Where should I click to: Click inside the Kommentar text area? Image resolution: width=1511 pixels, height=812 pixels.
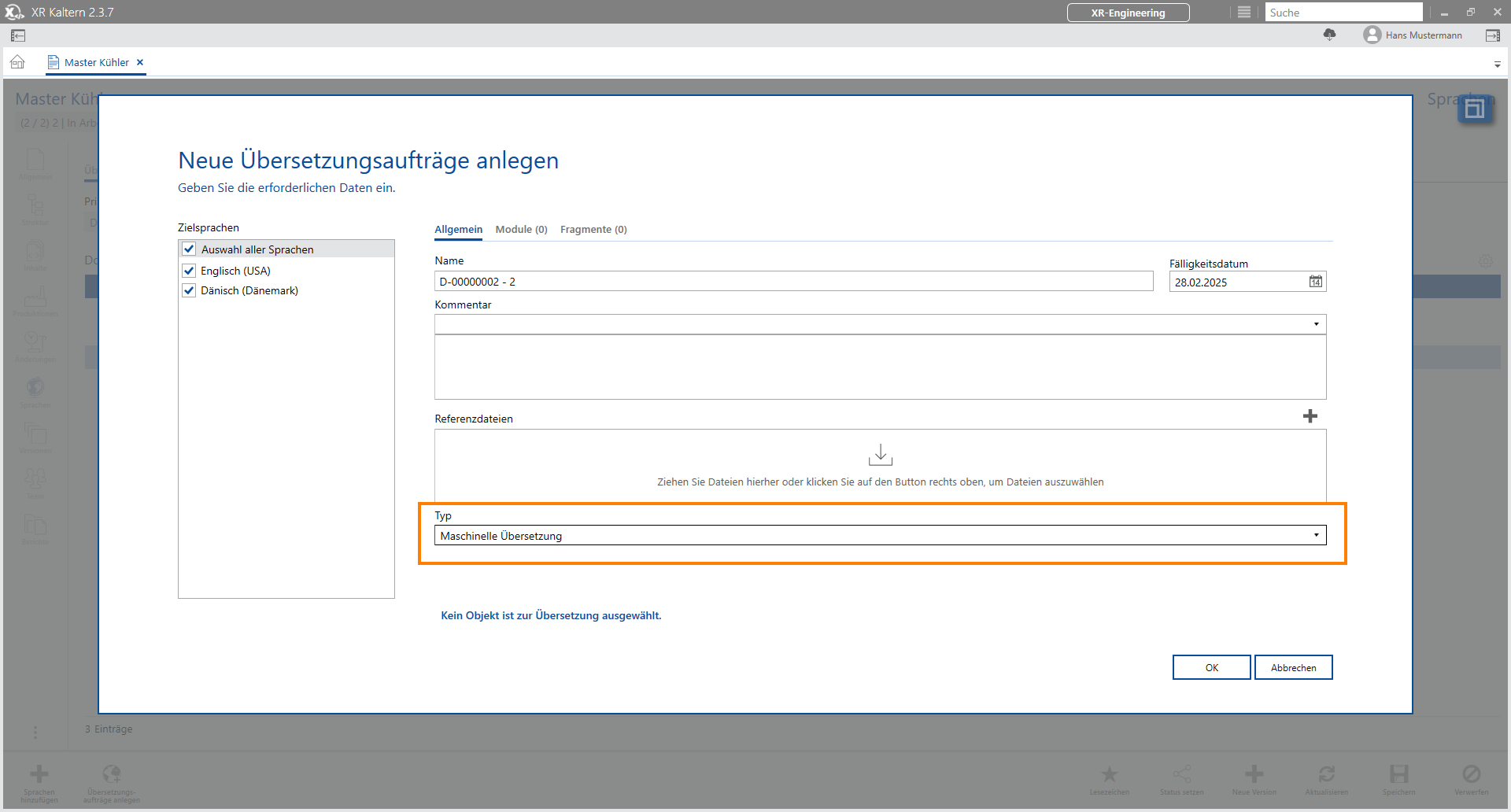(x=880, y=367)
